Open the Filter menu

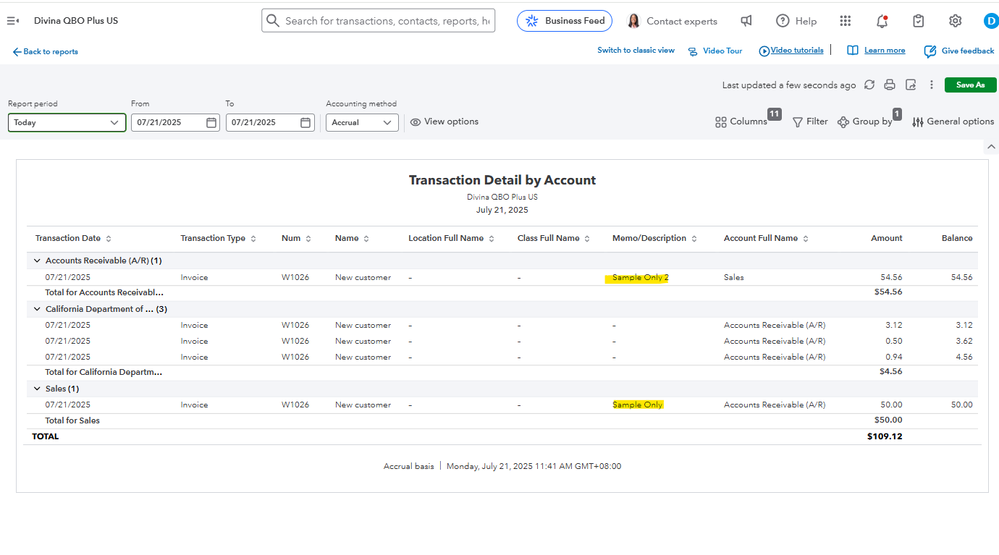(x=810, y=122)
